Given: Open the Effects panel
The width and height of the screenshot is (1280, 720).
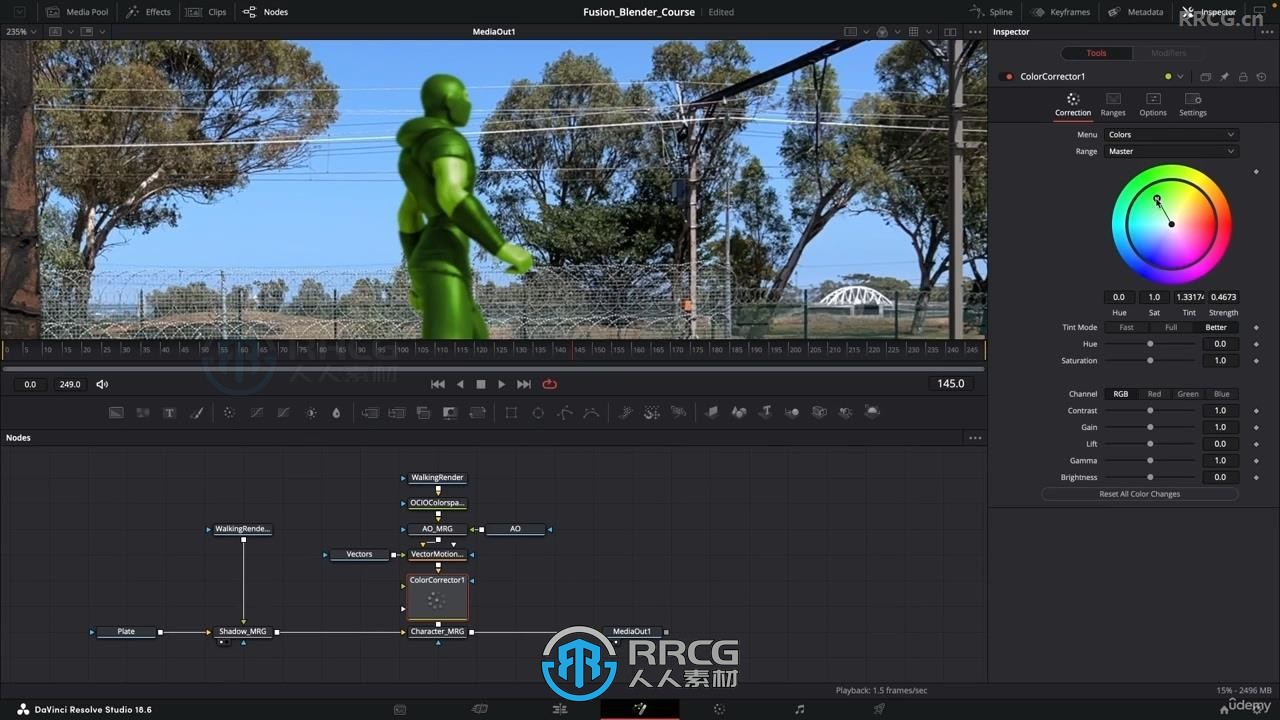Looking at the screenshot, I should coord(148,12).
